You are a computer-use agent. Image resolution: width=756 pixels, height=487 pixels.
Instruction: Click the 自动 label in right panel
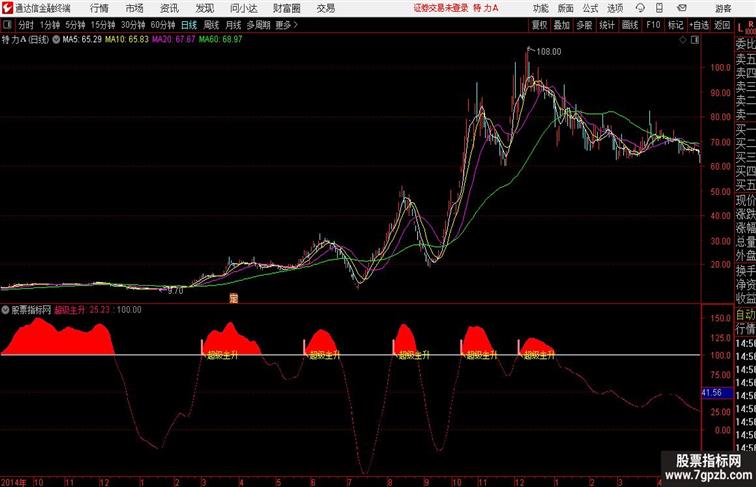point(745,315)
